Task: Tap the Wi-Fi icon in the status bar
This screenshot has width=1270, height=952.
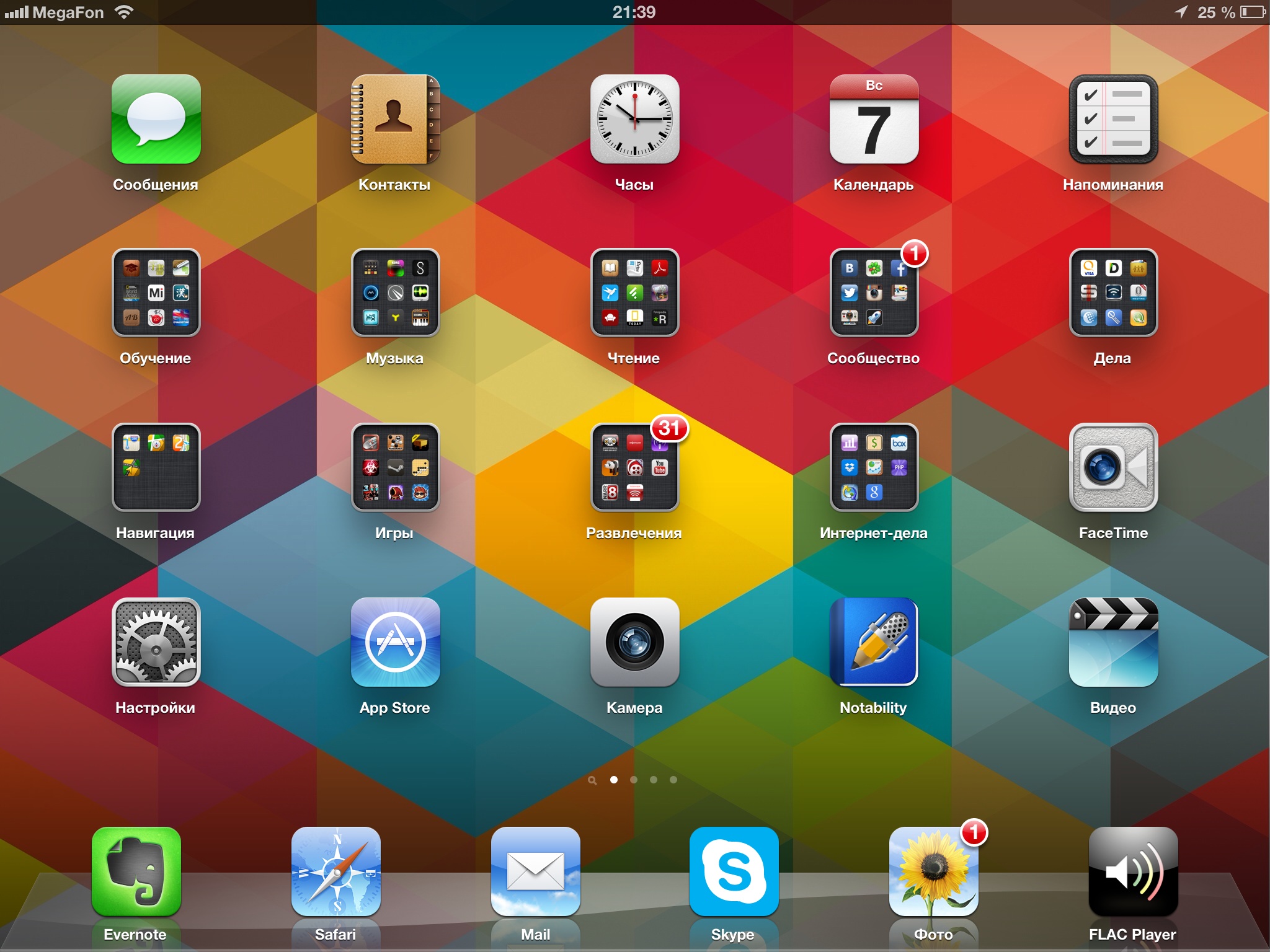Action: click(x=124, y=12)
